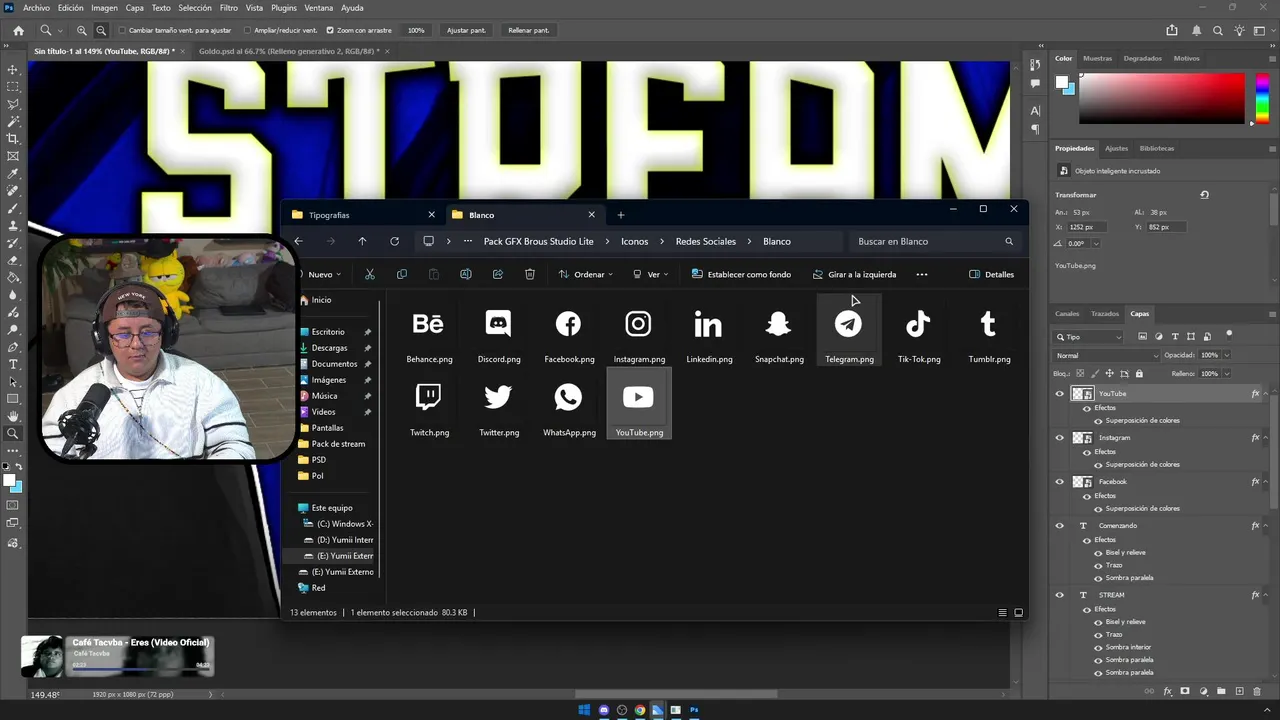Viewport: 1280px width, 720px height.
Task: Click the 'Rellenar pant.' button
Action: coord(528,30)
